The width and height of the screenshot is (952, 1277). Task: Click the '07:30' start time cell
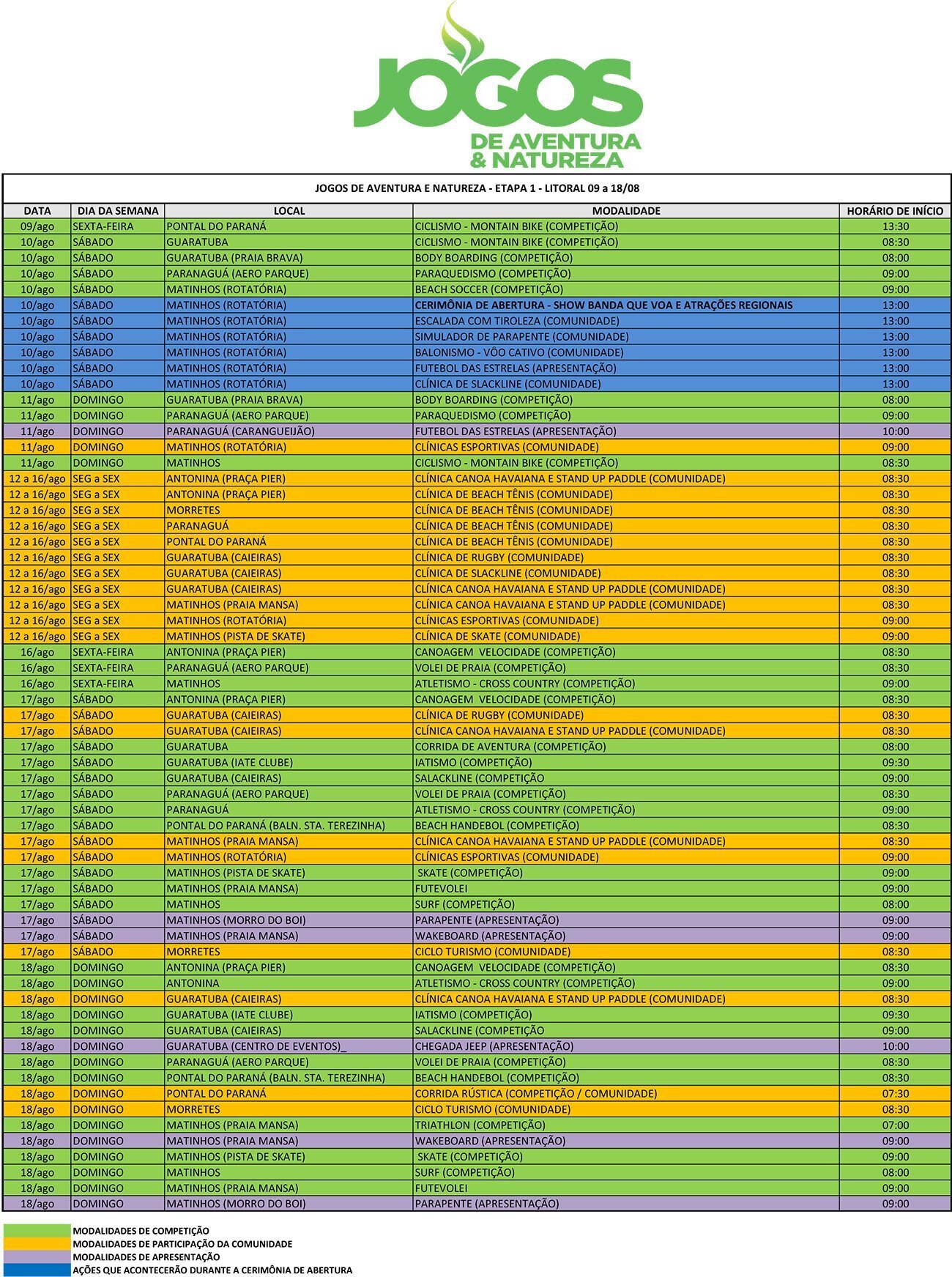[x=895, y=1093]
